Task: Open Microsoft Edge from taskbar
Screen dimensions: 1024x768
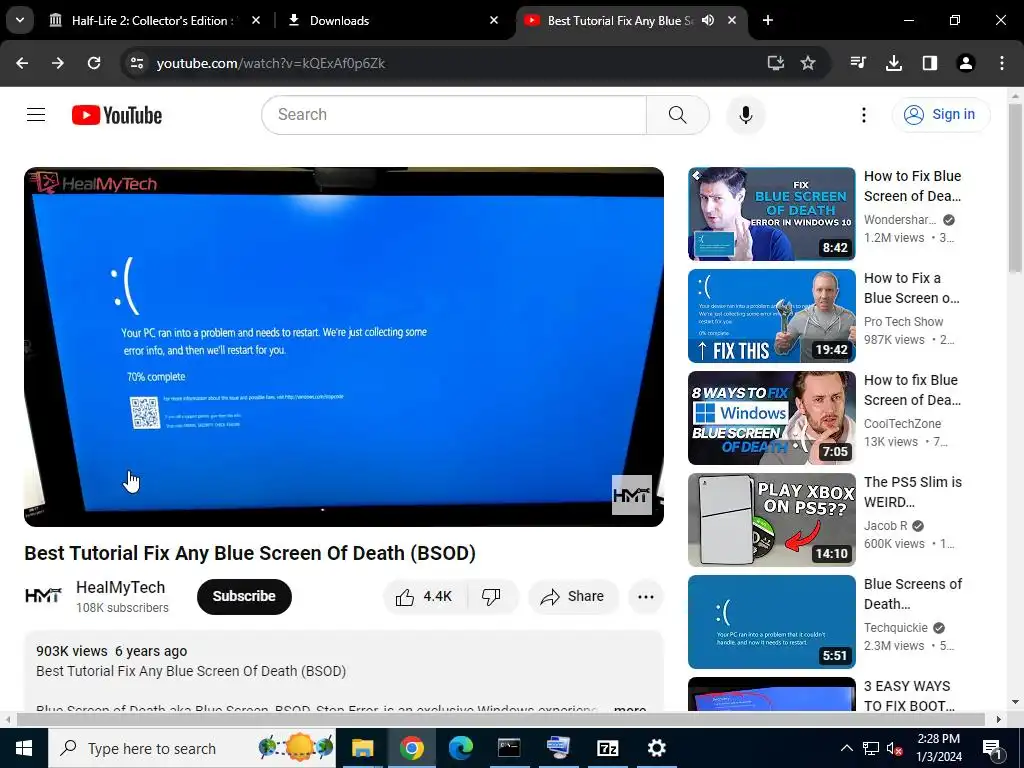Action: pyautogui.click(x=460, y=748)
